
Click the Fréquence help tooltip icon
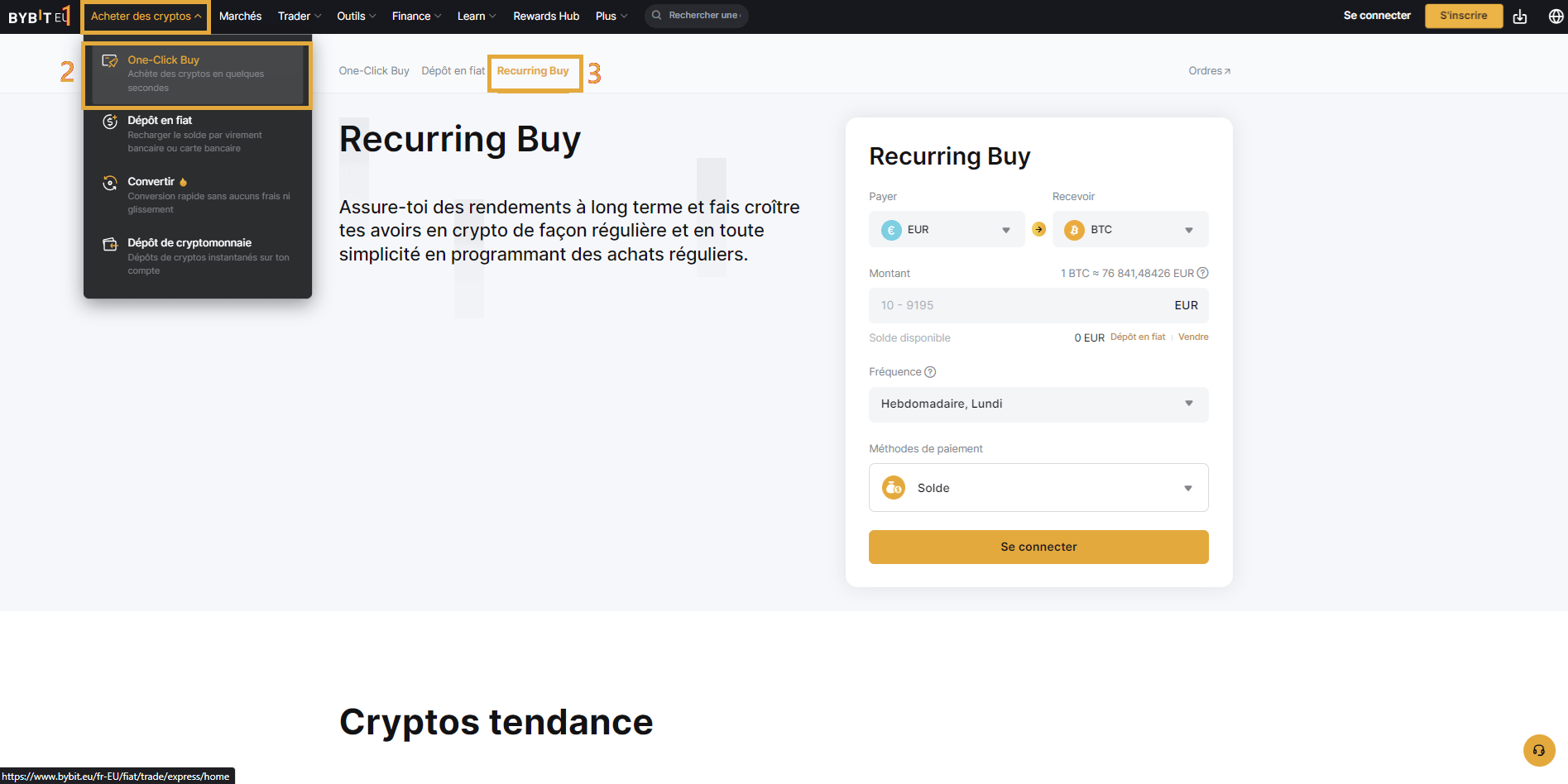pyautogui.click(x=930, y=371)
